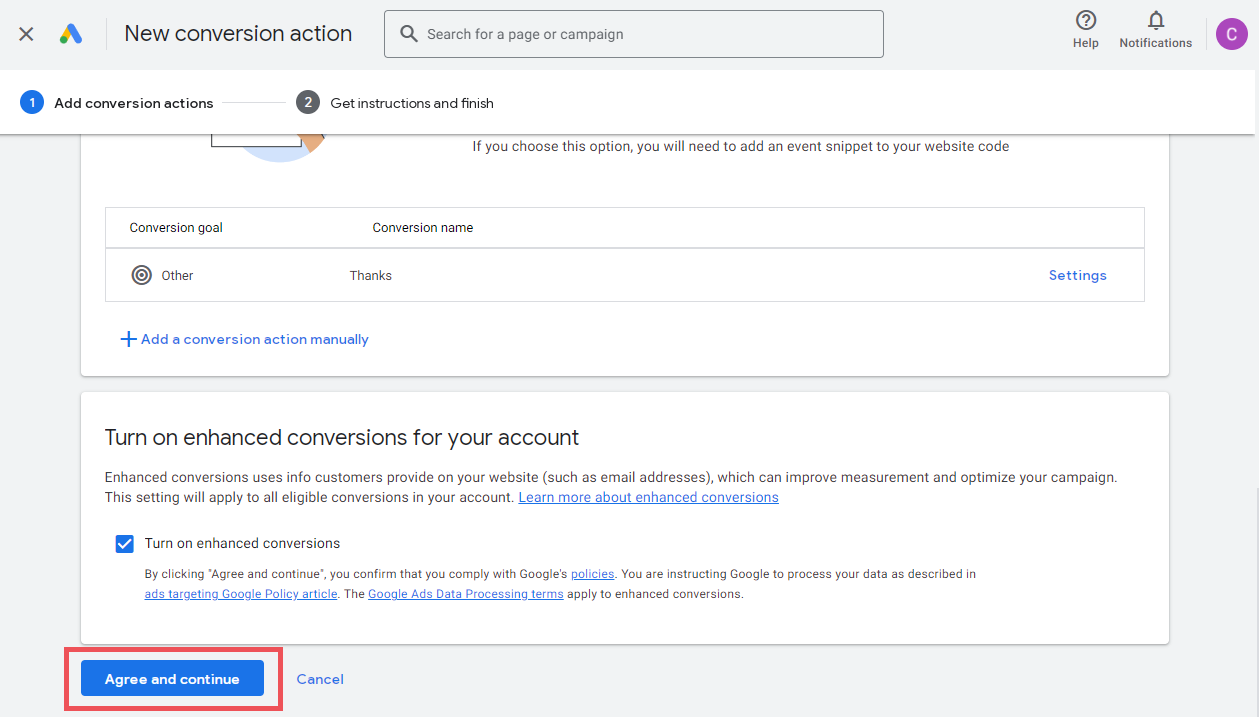1259x717 pixels.
Task: Select step 2 Get instructions and finish
Action: [395, 103]
